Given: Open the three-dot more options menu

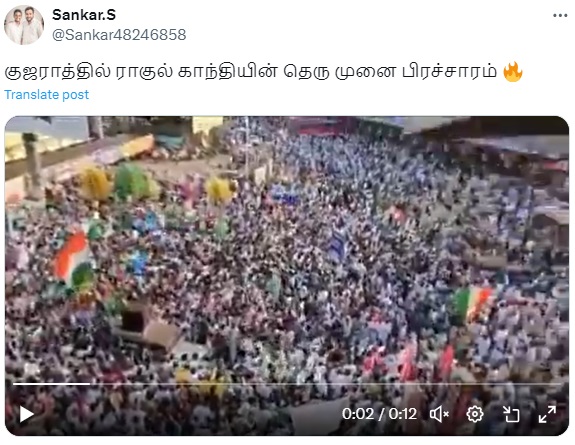Looking at the screenshot, I should 560,15.
